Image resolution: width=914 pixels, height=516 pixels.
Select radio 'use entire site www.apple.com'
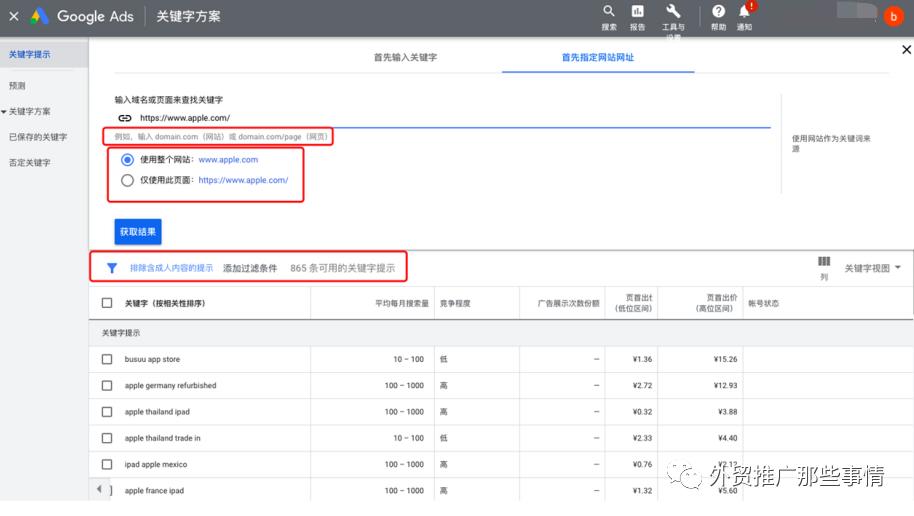127,160
